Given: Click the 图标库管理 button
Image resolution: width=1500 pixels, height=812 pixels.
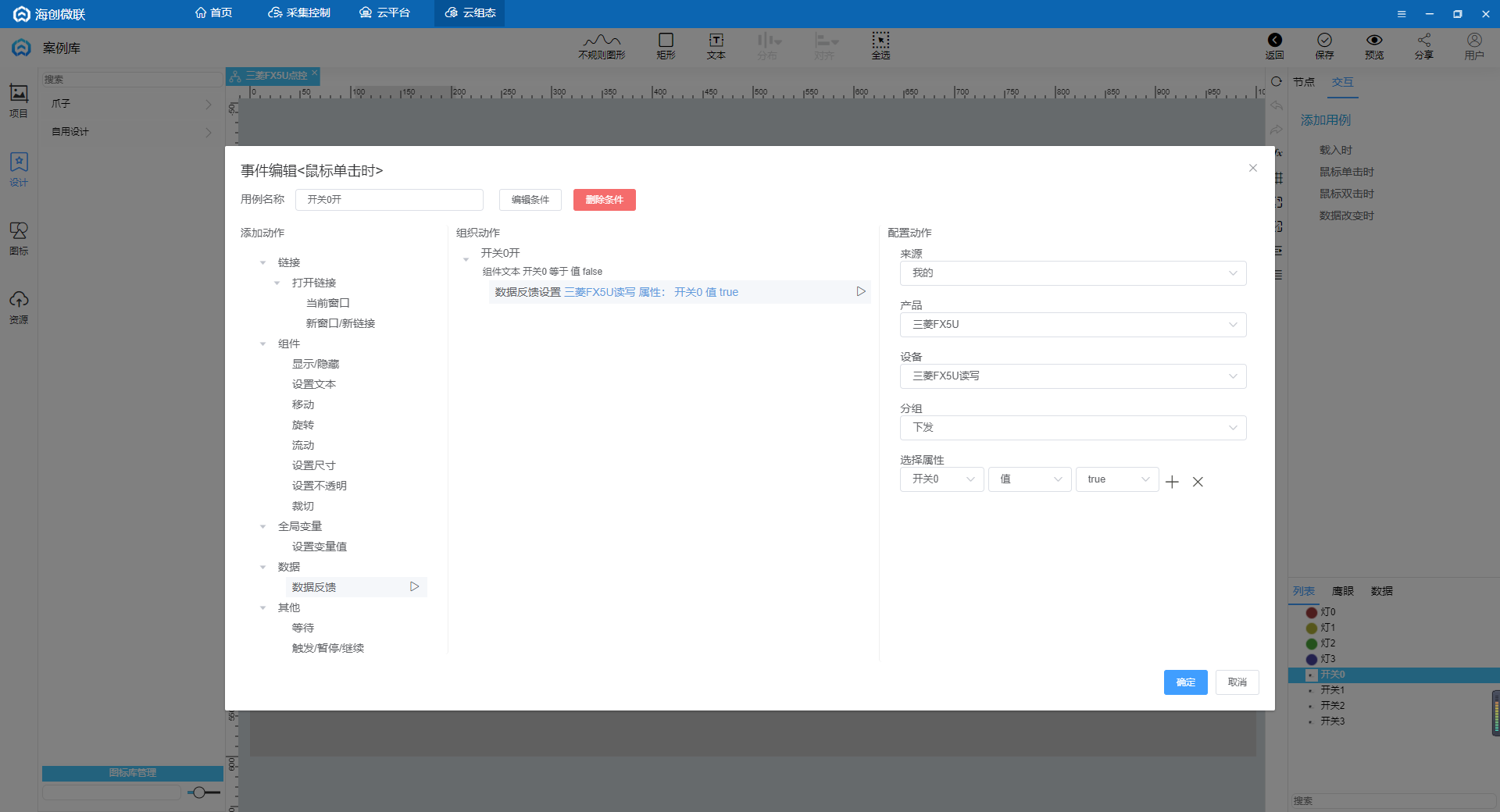Looking at the screenshot, I should [133, 773].
